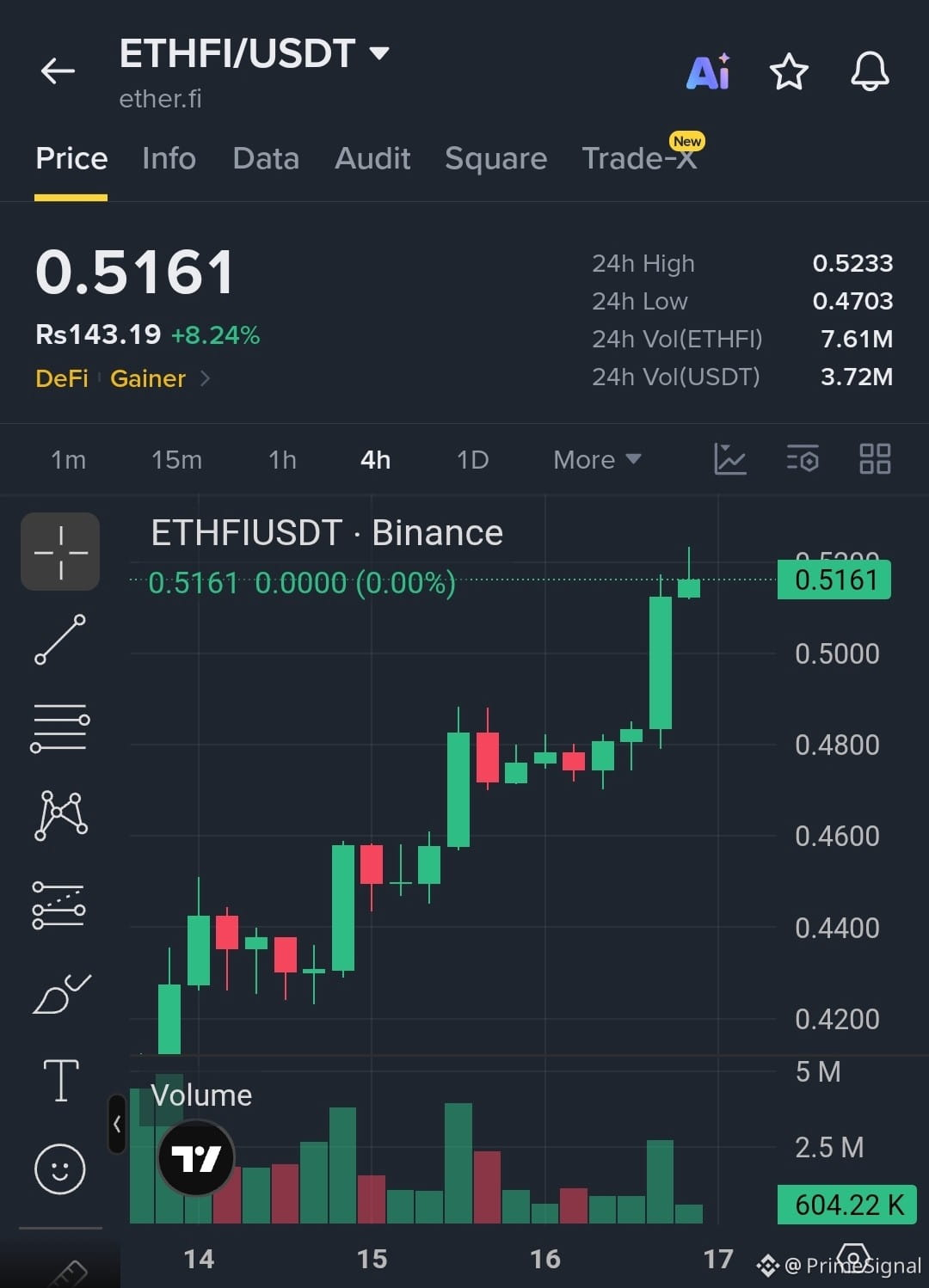Tap the Rs143.19 converted price
Screen dimensions: 929x1288
tap(98, 334)
